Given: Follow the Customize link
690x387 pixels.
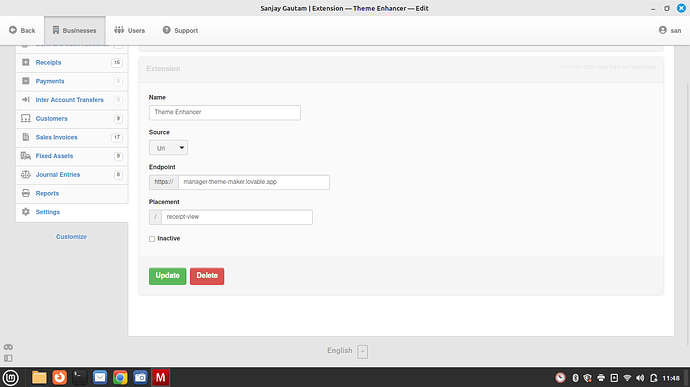Looking at the screenshot, I should (x=71, y=236).
